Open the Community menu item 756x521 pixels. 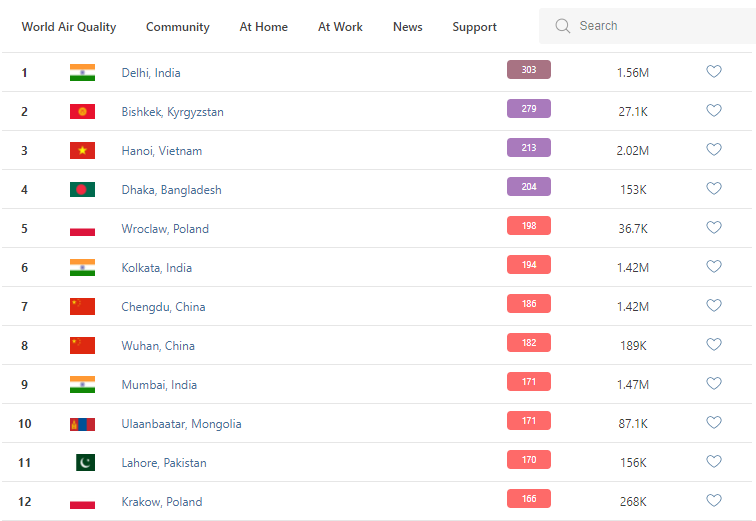[178, 27]
